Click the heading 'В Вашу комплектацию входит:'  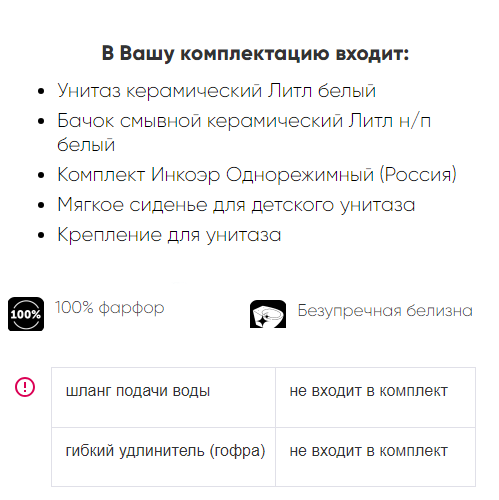pos(255,53)
